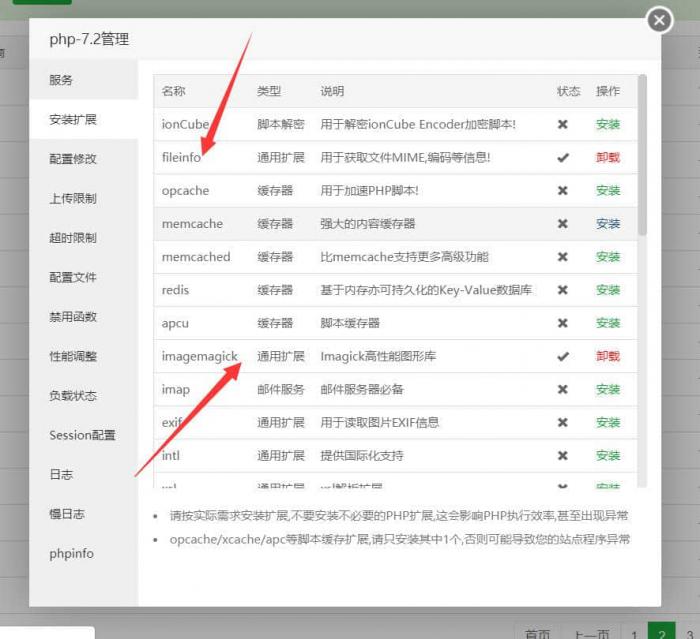View the 负载状态 page
This screenshot has height=639, width=700.
73,395
